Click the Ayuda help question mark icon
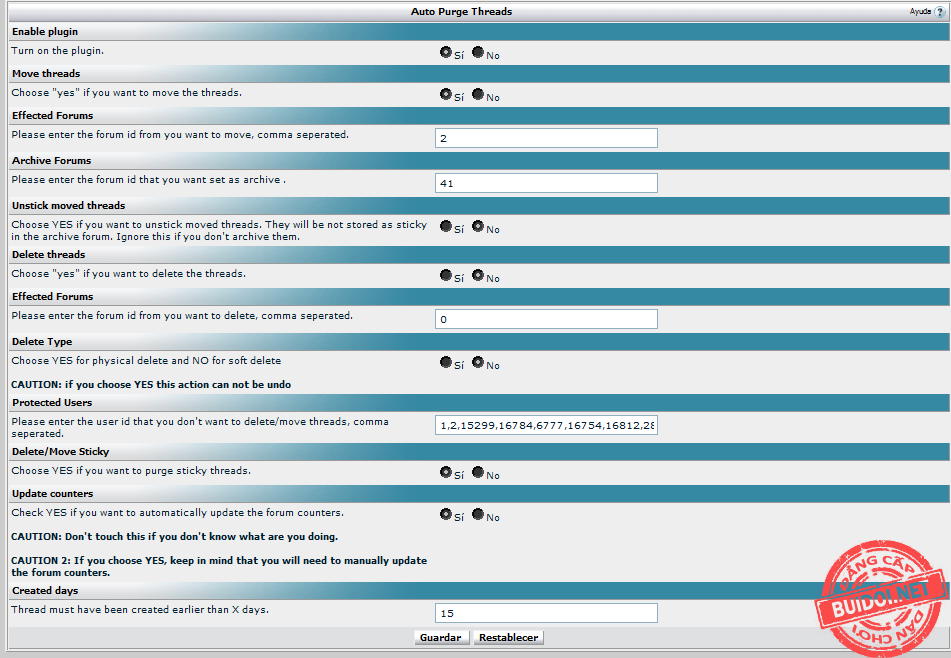 [x=939, y=12]
